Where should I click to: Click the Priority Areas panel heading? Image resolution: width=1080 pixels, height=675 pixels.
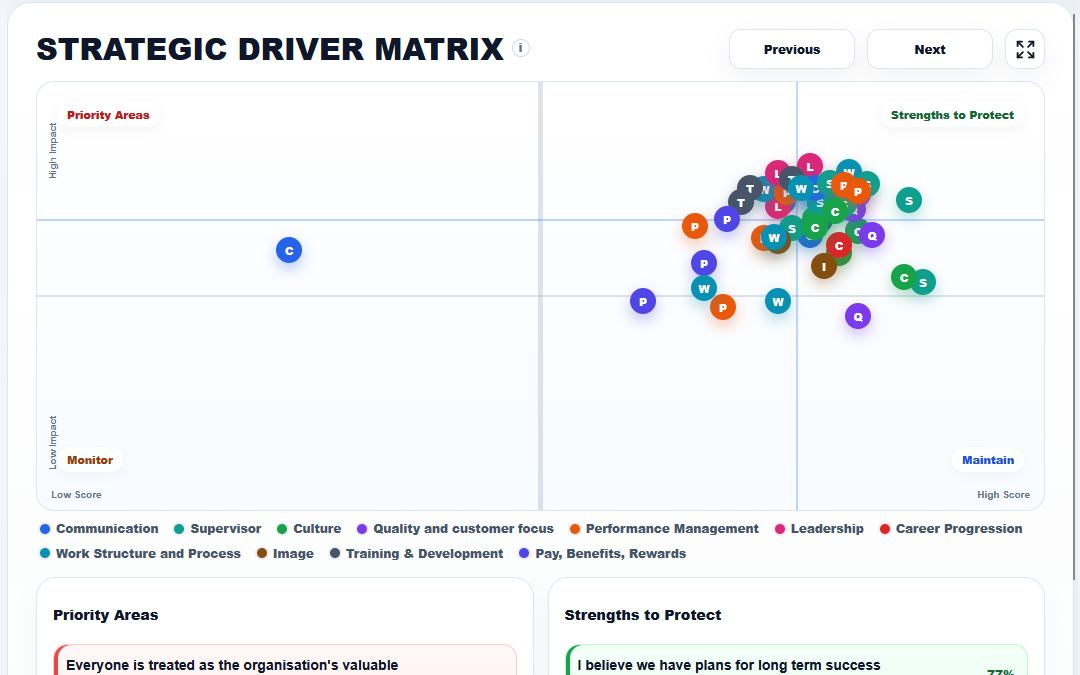pyautogui.click(x=105, y=615)
